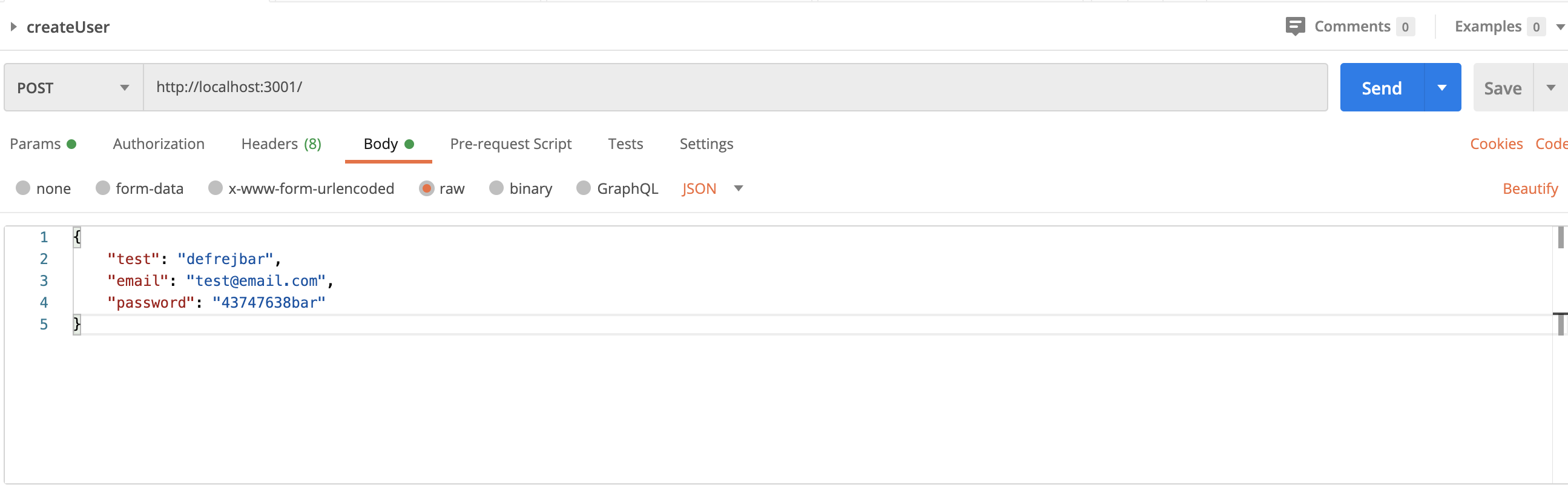
Task: Select the binary body radio button
Action: coord(496,188)
